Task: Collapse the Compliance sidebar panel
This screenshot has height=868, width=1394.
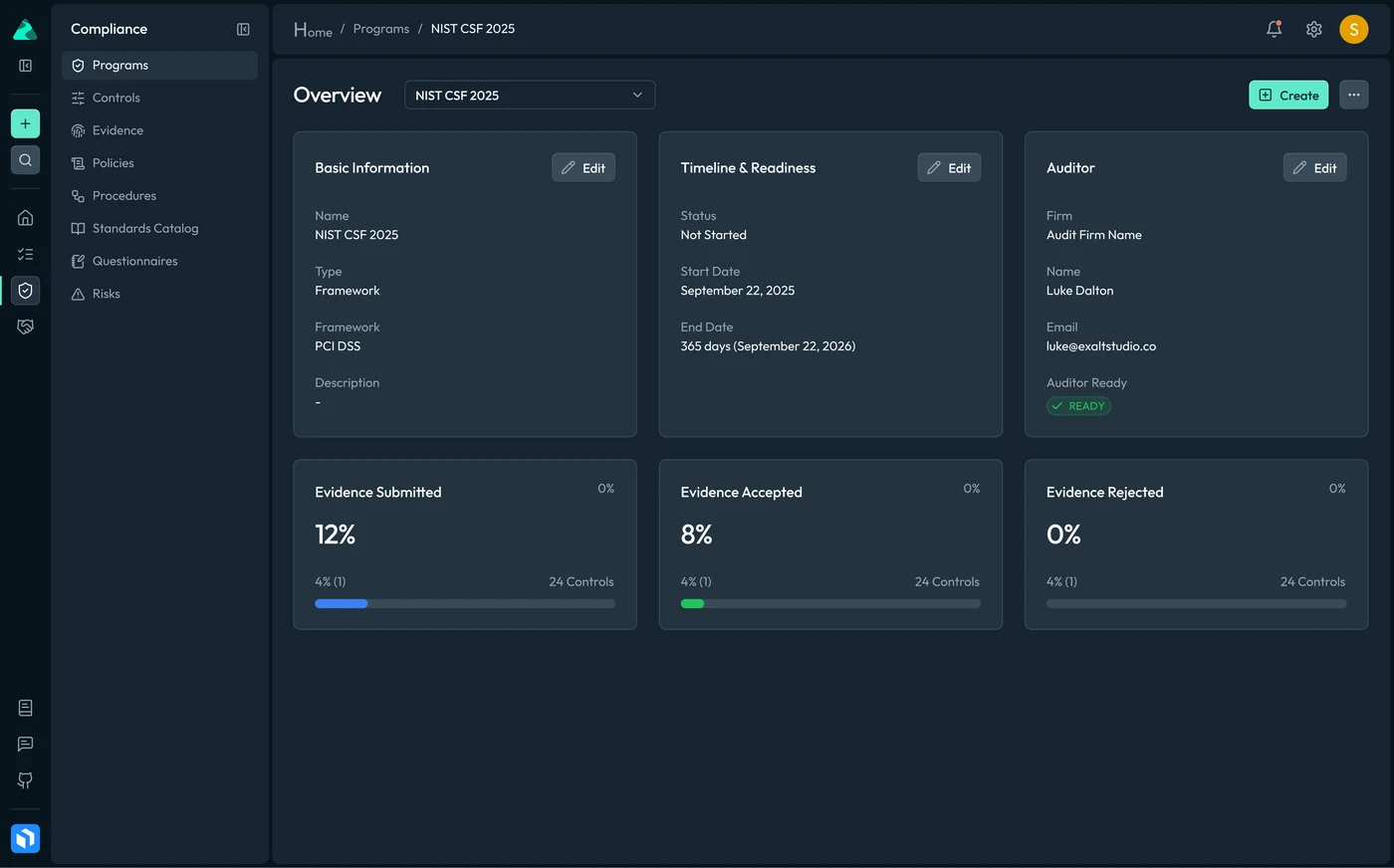Action: tap(243, 30)
